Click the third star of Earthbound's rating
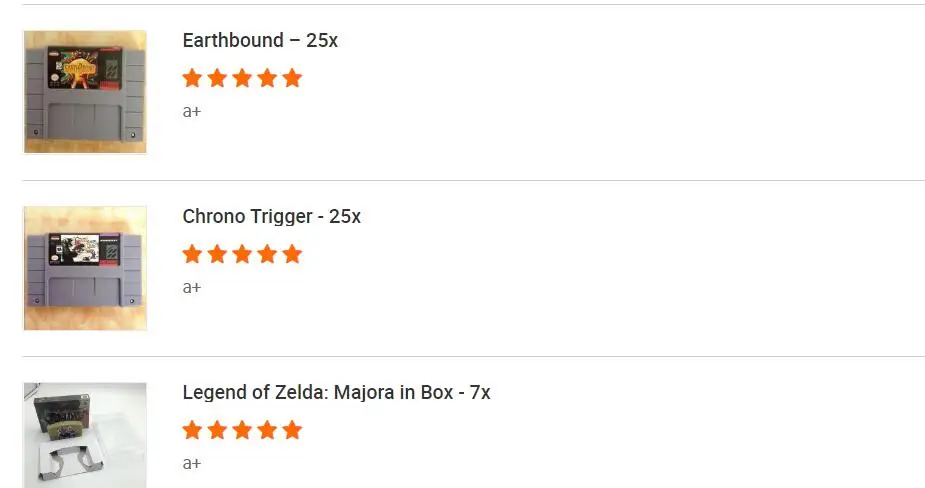925x488 pixels. coord(242,78)
